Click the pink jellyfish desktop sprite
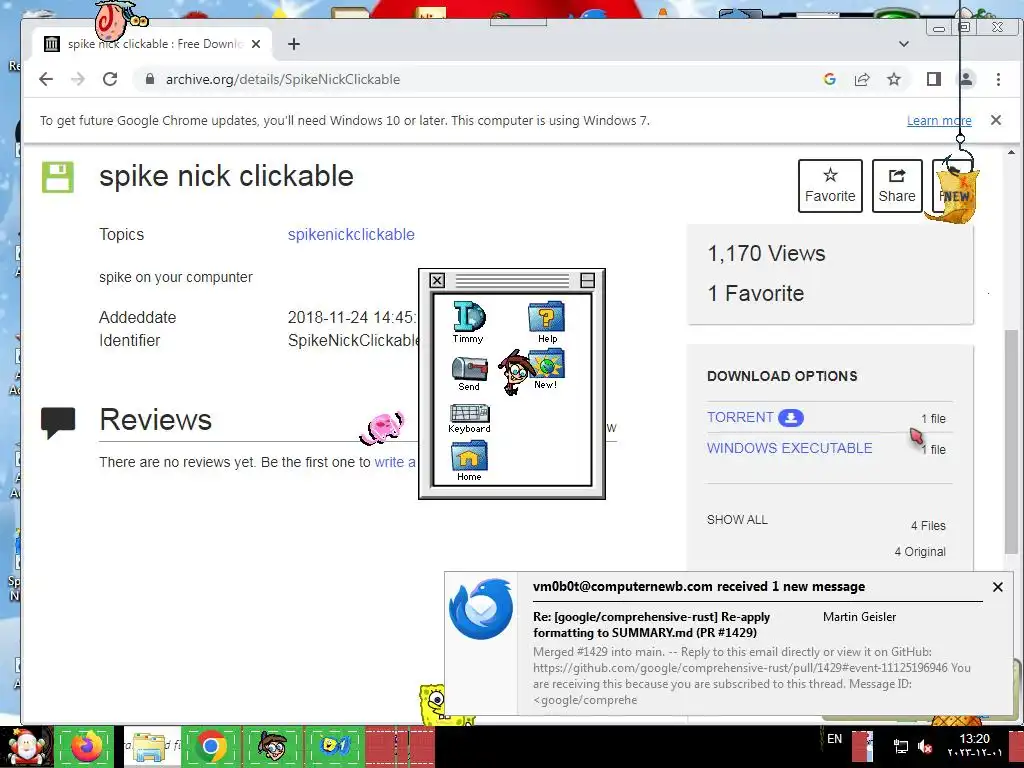The height and width of the screenshot is (768, 1024). [383, 428]
